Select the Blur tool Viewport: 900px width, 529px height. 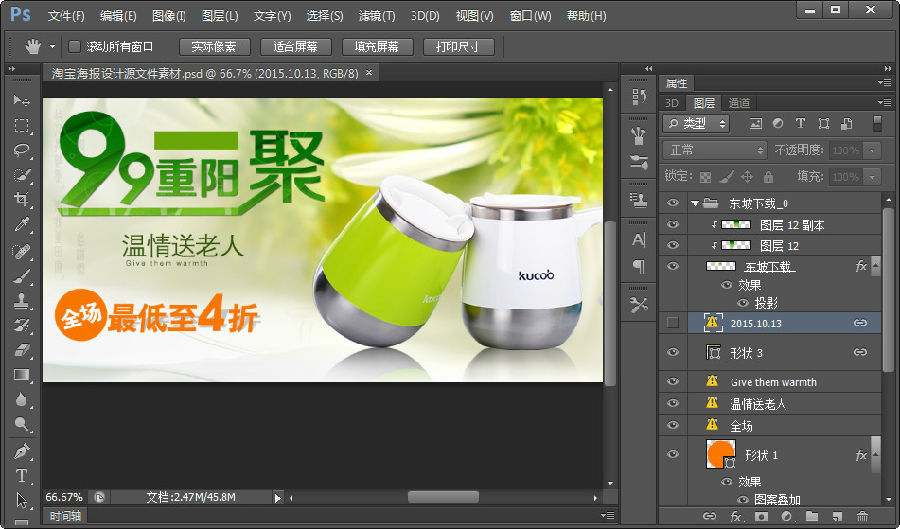(x=21, y=399)
